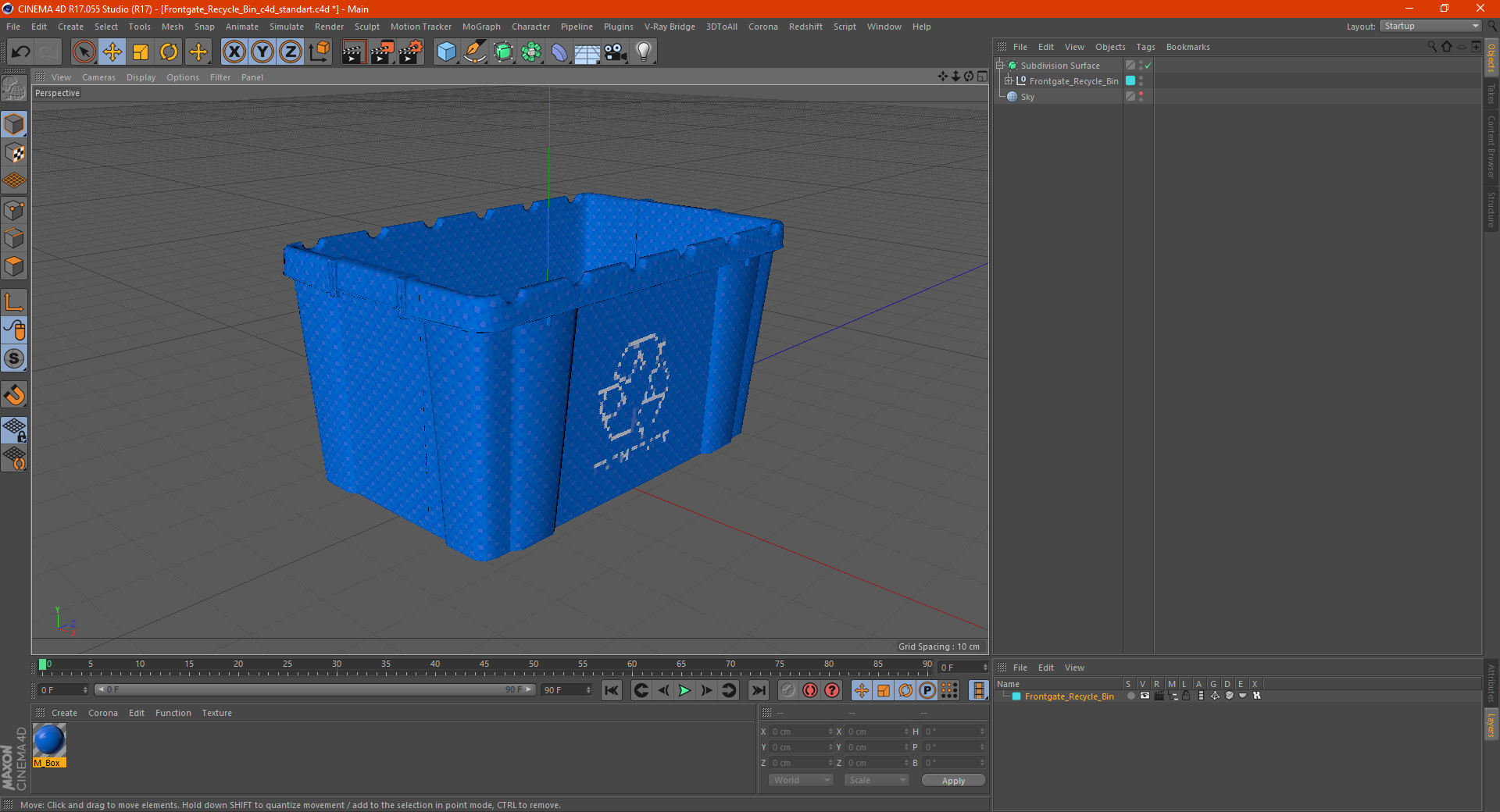Click X position input field
The image size is (1500, 812).
click(802, 732)
